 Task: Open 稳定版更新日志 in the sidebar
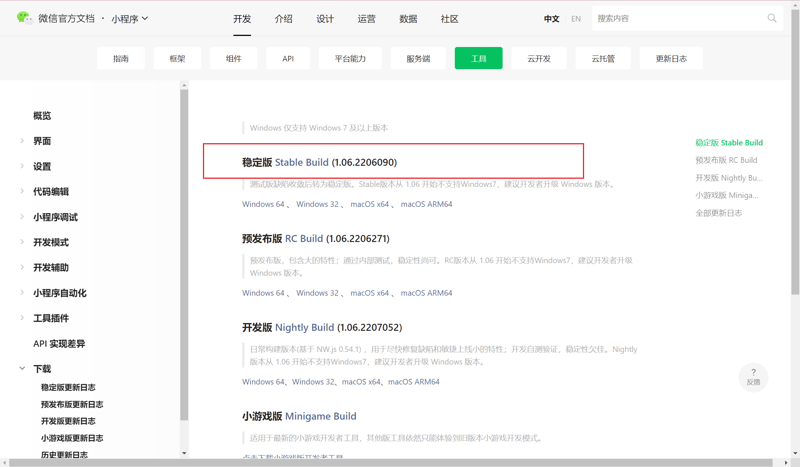point(68,387)
